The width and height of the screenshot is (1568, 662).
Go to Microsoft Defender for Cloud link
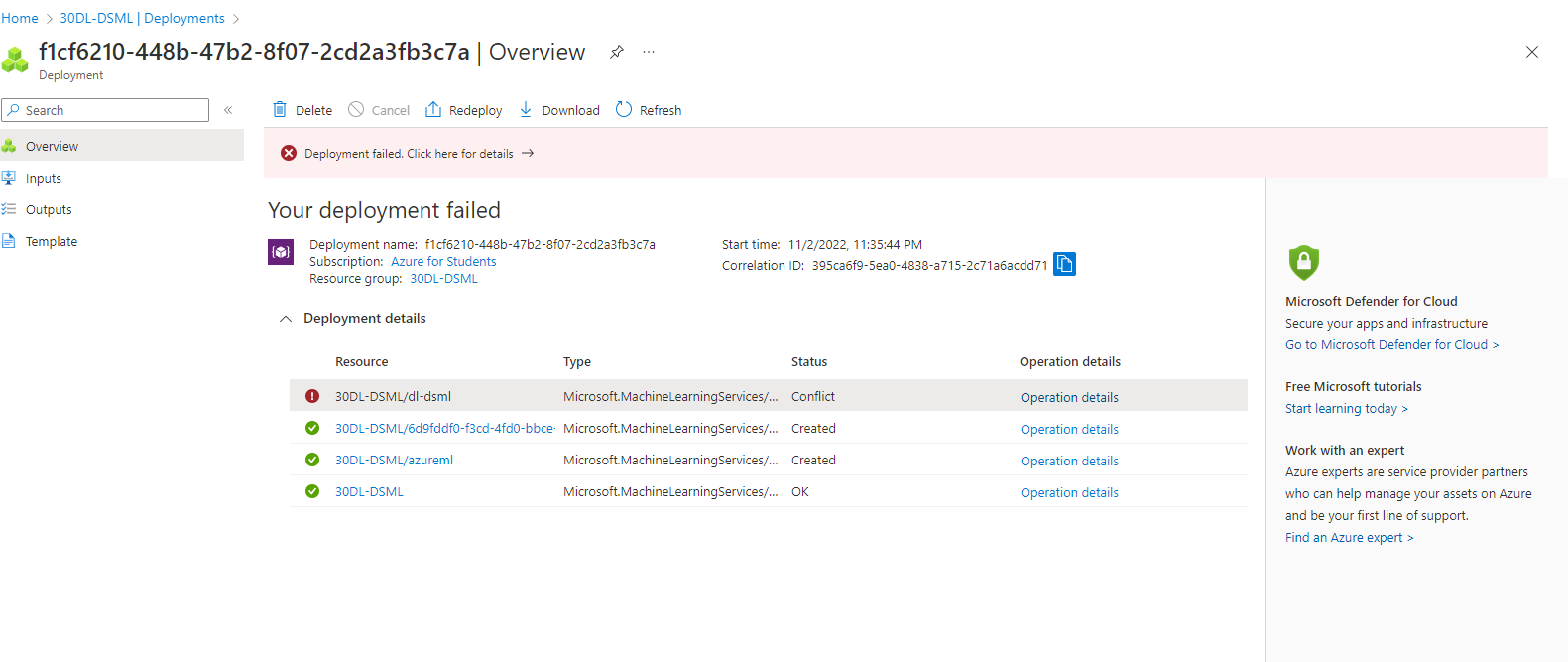pos(1391,344)
